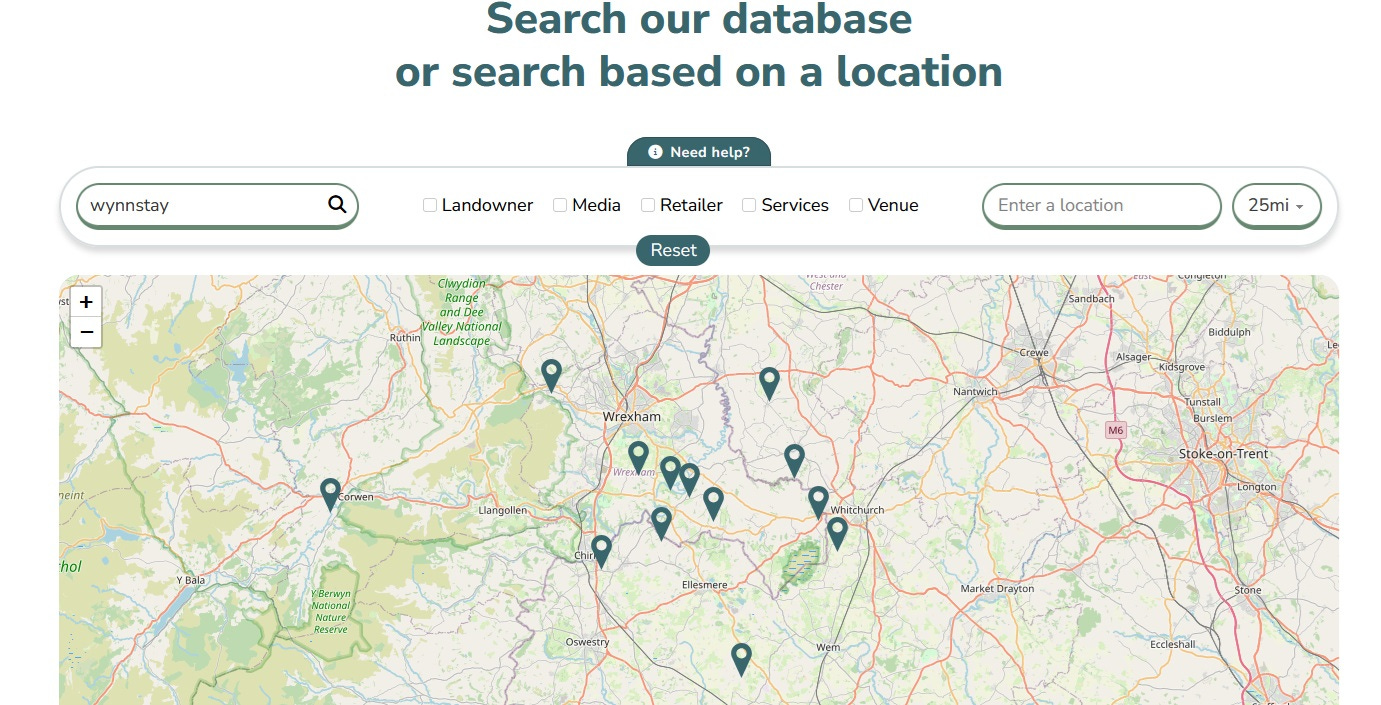Viewport: 1381px width, 705px height.
Task: Select the map pin near Corwen
Action: coord(330,494)
